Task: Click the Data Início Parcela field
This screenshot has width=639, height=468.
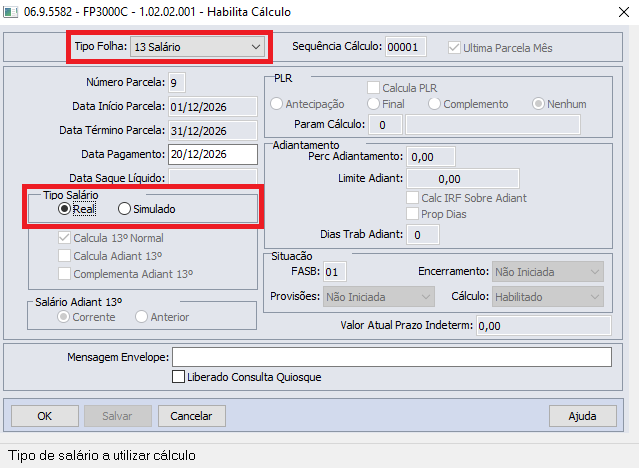Action: click(x=213, y=107)
